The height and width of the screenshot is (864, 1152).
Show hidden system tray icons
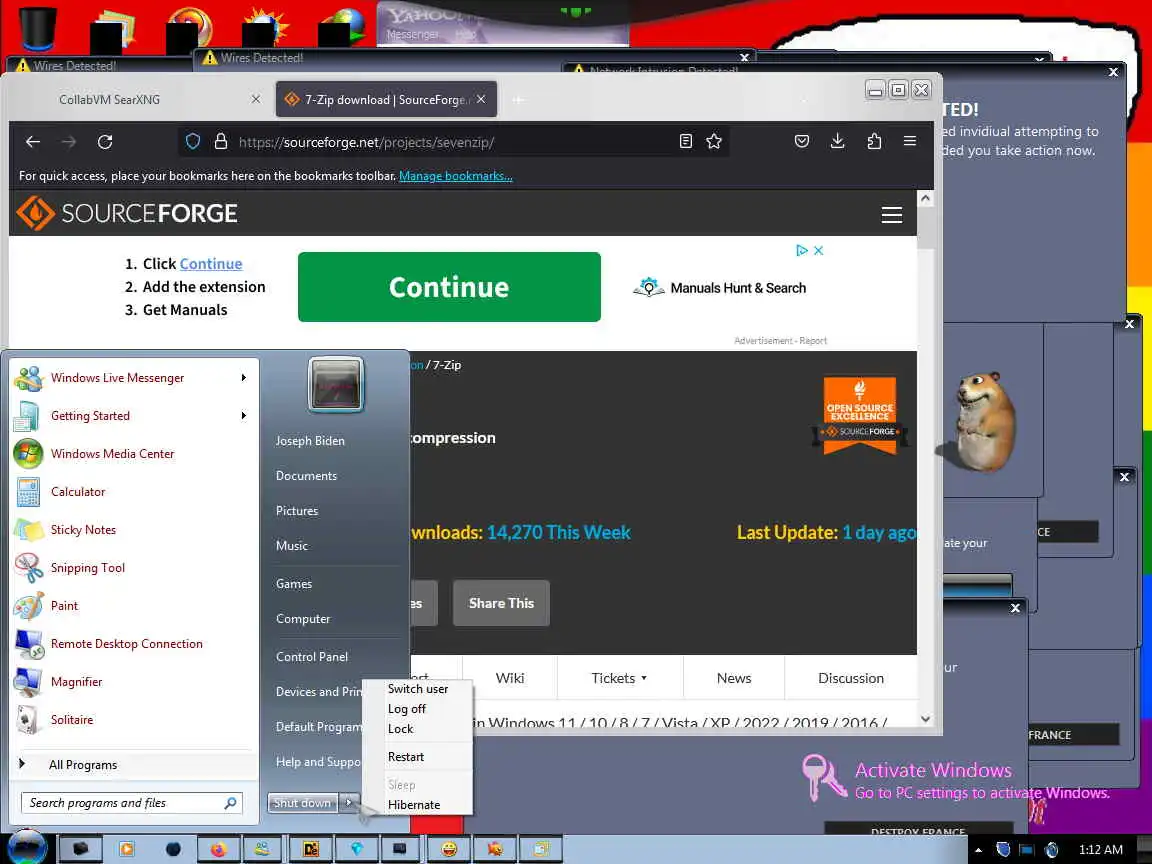coord(979,850)
